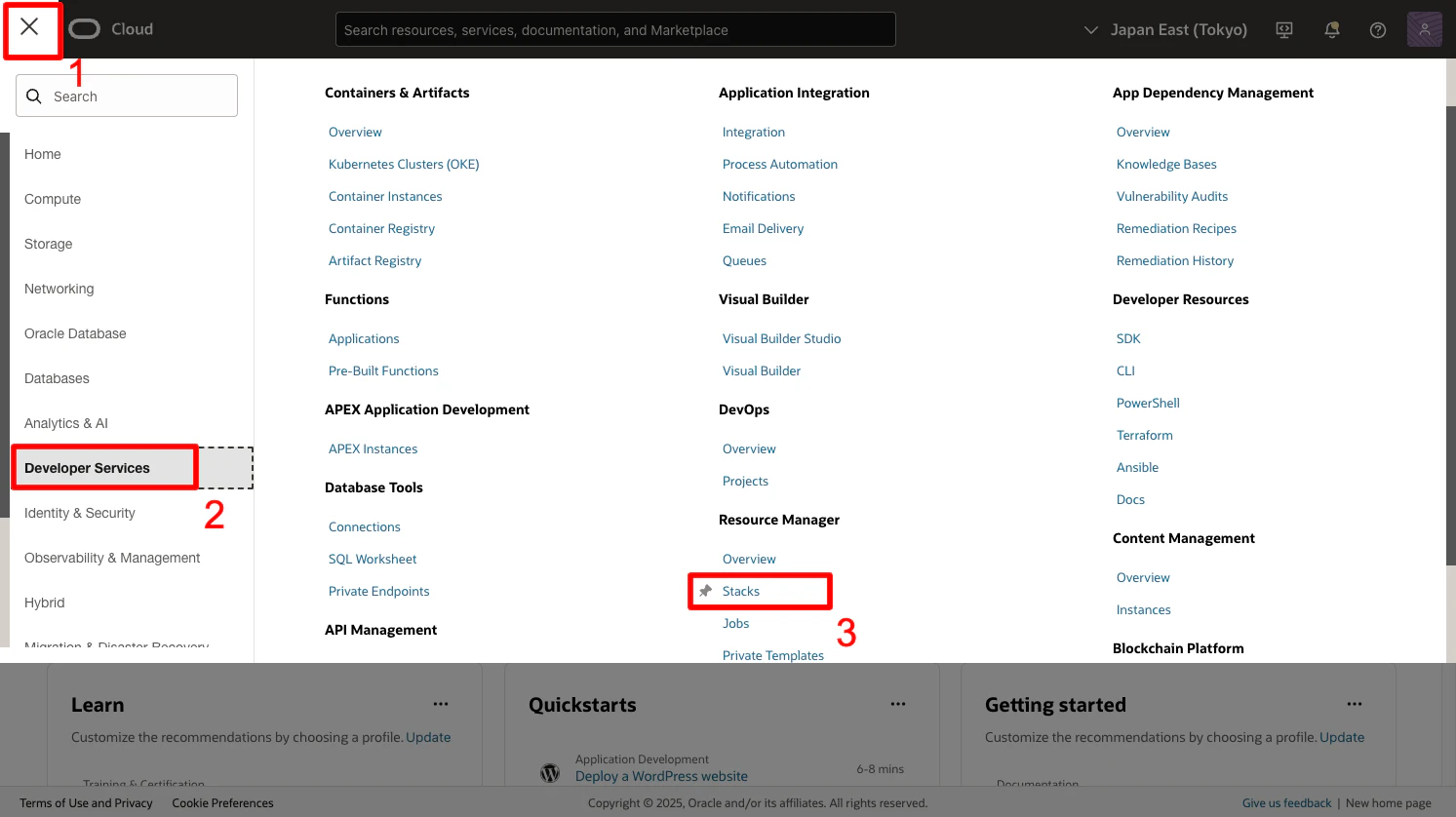Open the Private Endpoints link
1456x817 pixels.
pos(379,591)
